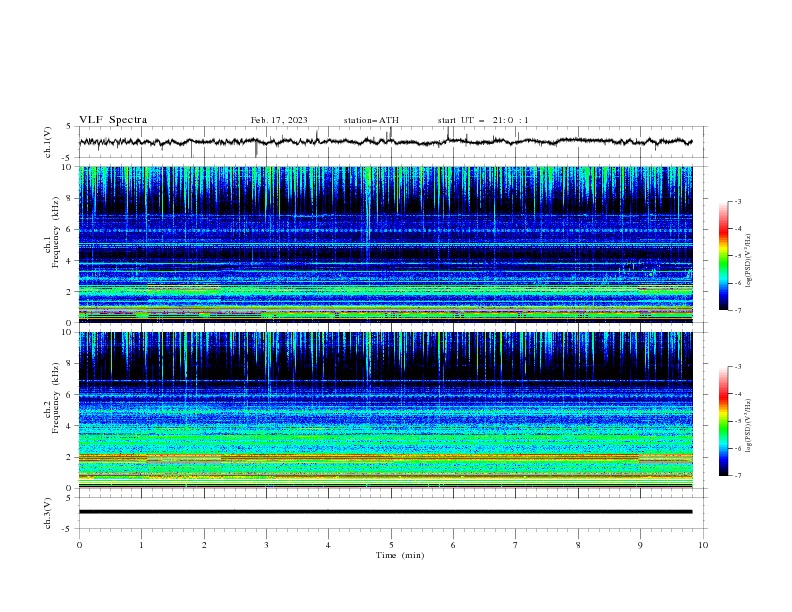Click the ch.1(V) axis tick "-5"
The width and height of the screenshot is (792, 612).
[67, 158]
